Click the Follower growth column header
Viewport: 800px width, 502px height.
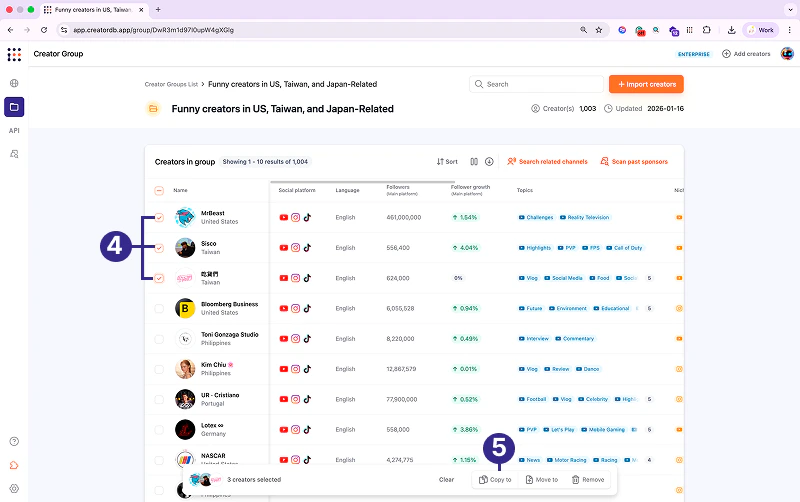pyautogui.click(x=470, y=190)
